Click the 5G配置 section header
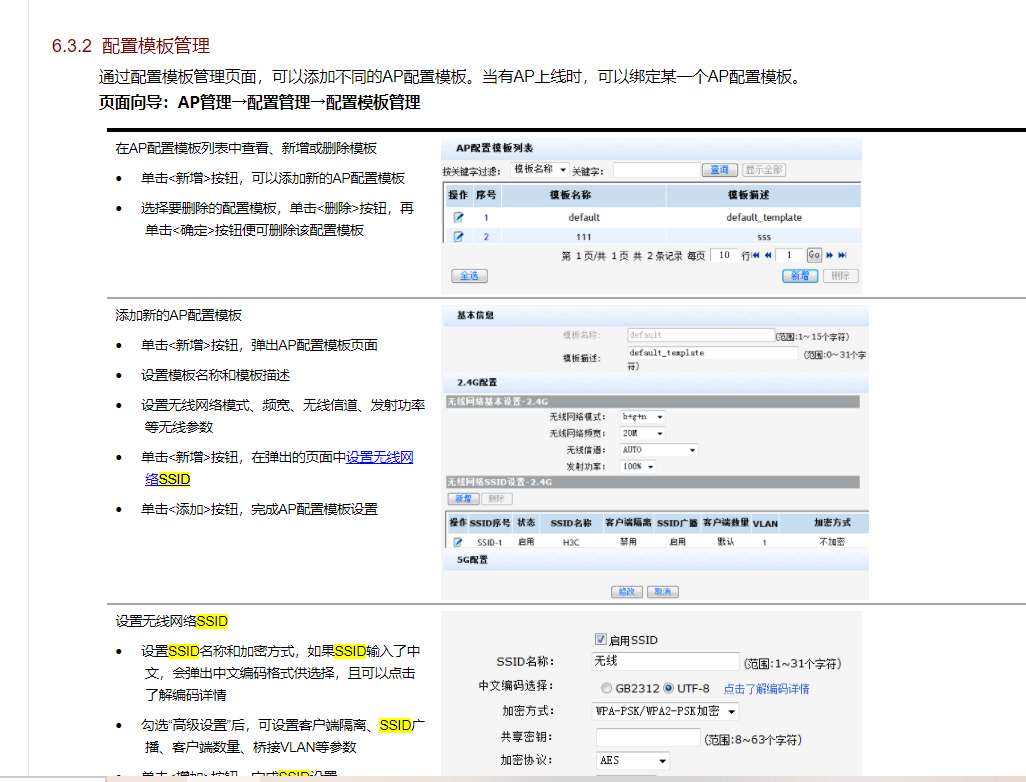The image size is (1026, 782). [472, 560]
